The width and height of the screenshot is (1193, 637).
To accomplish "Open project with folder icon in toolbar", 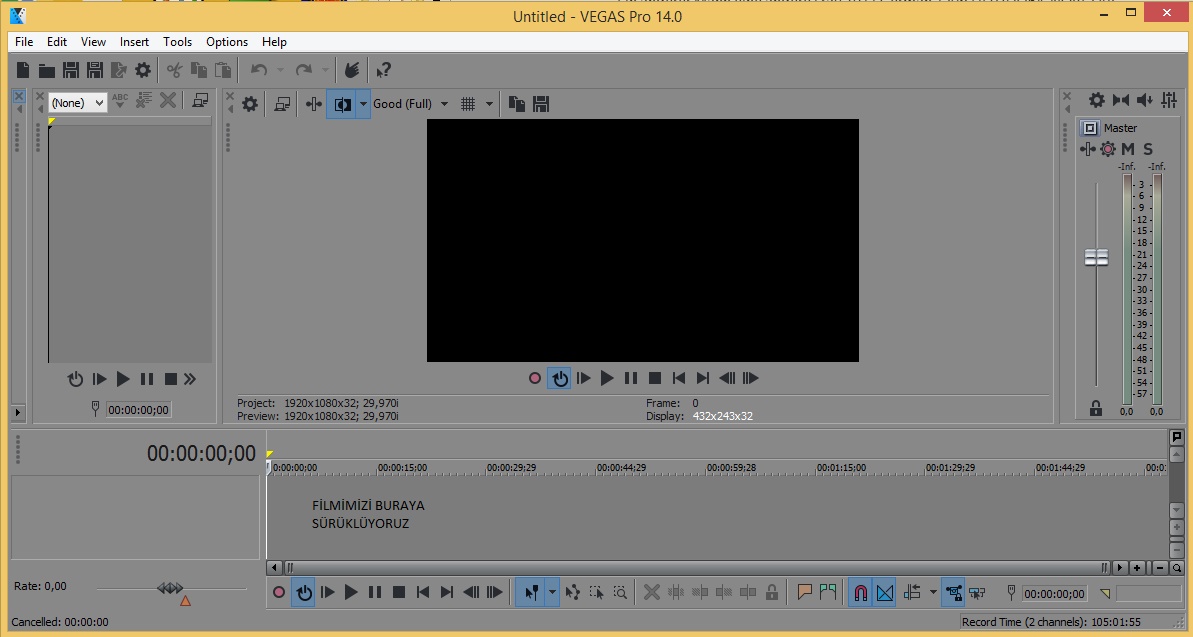I will click(x=46, y=70).
